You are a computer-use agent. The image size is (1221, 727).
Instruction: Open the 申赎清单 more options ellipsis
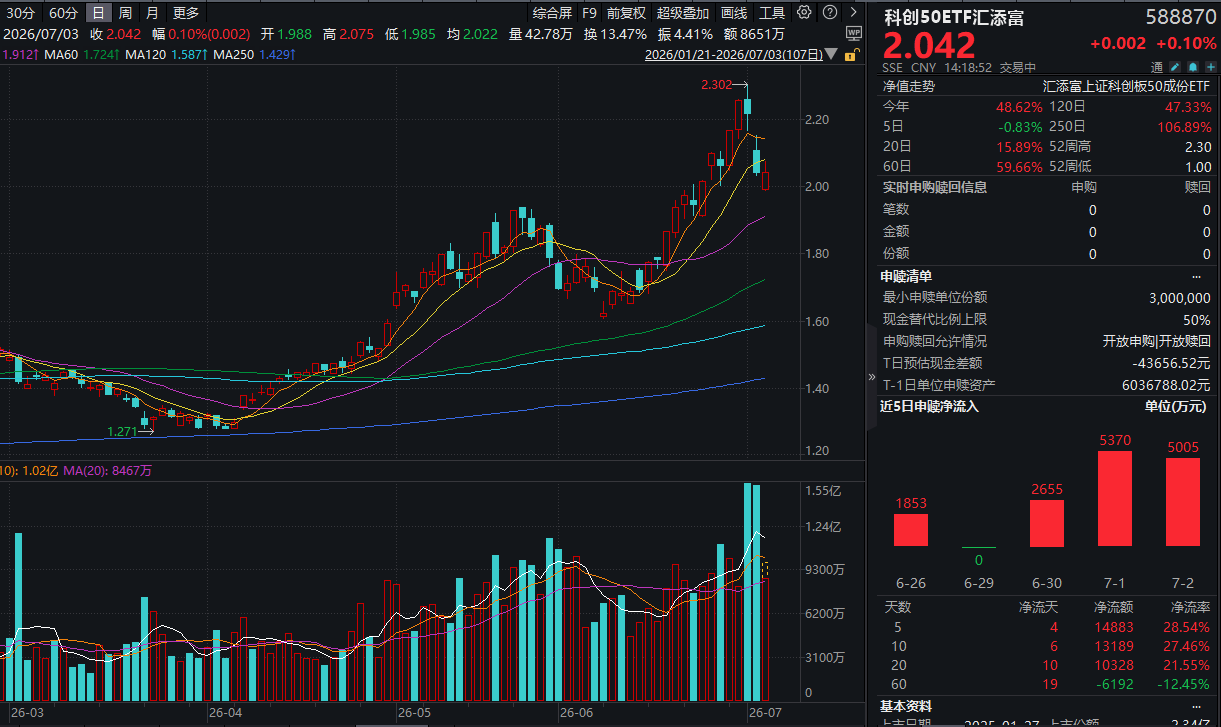click(1197, 276)
